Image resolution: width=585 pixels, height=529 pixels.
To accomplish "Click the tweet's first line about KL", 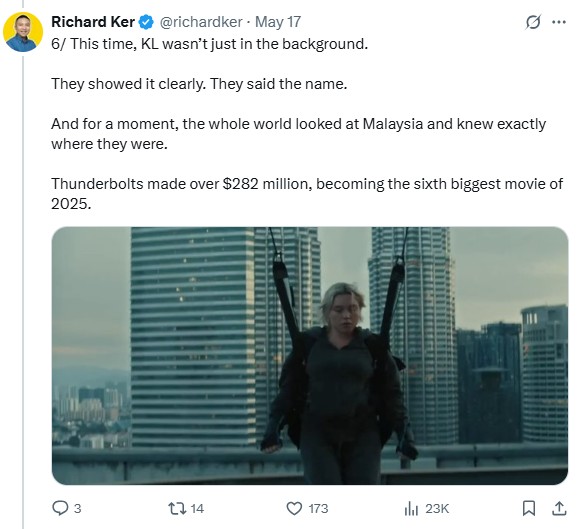I will point(210,44).
